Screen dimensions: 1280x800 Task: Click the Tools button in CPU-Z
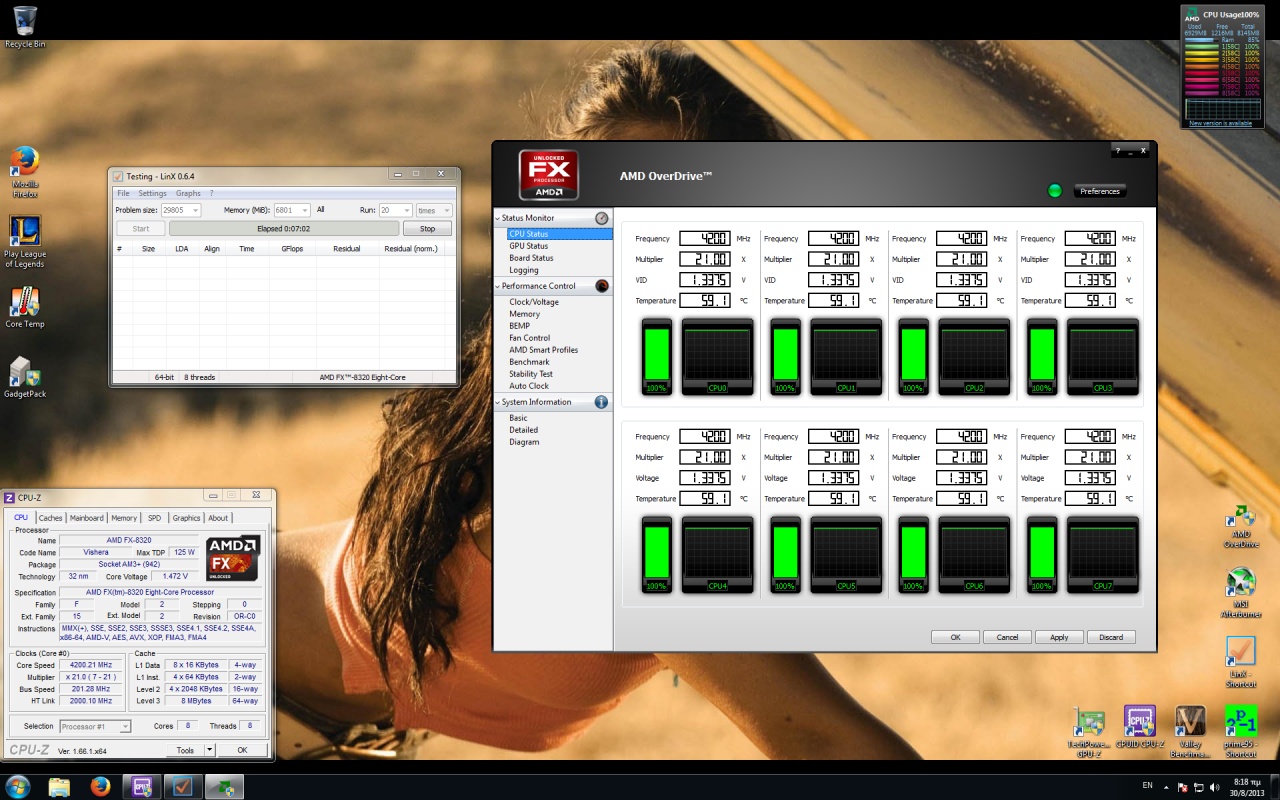(x=185, y=750)
